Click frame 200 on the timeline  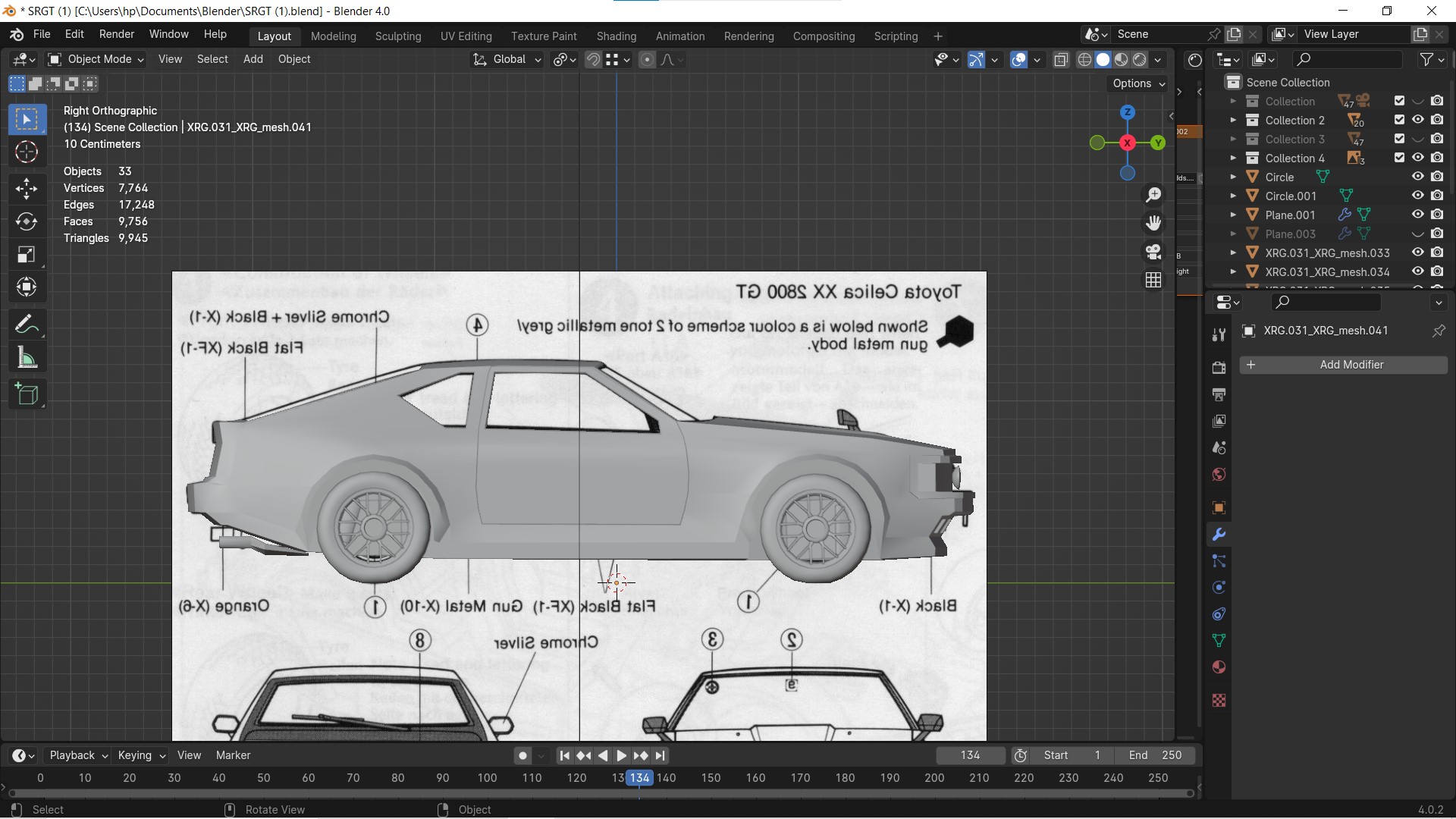coord(934,777)
